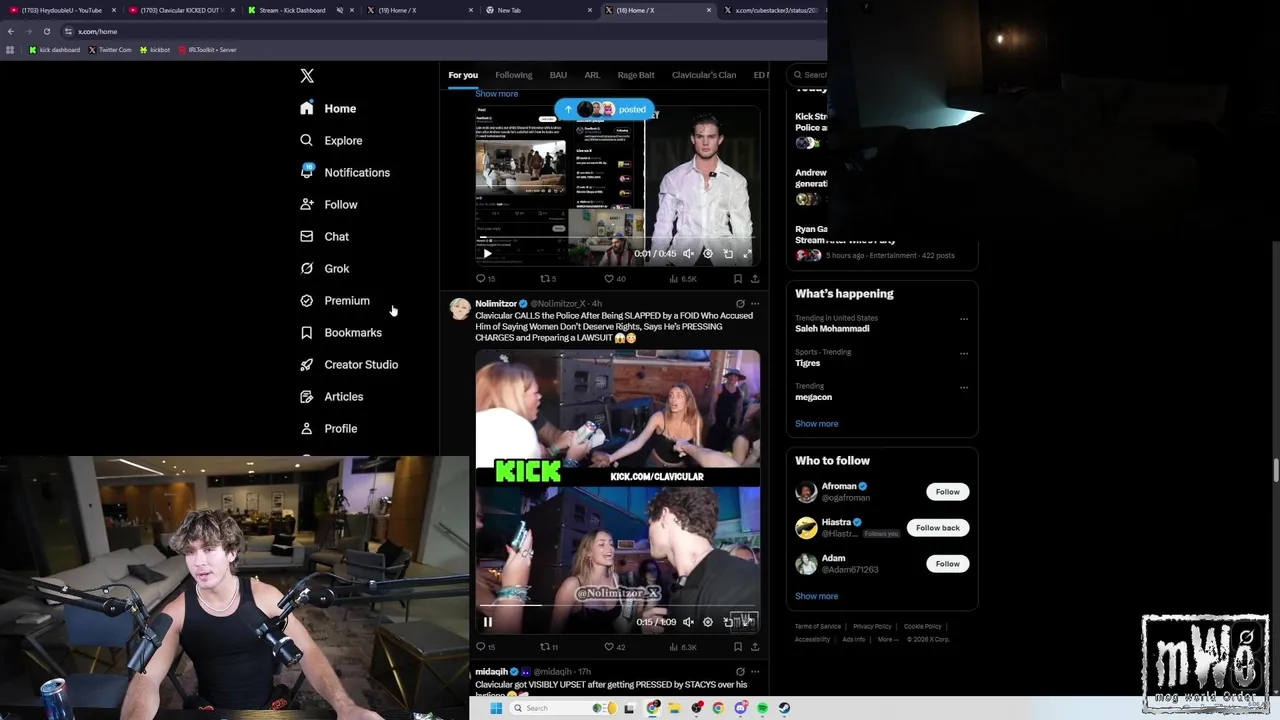The width and height of the screenshot is (1280, 720).
Task: Click Show more under What's happening
Action: click(x=816, y=424)
